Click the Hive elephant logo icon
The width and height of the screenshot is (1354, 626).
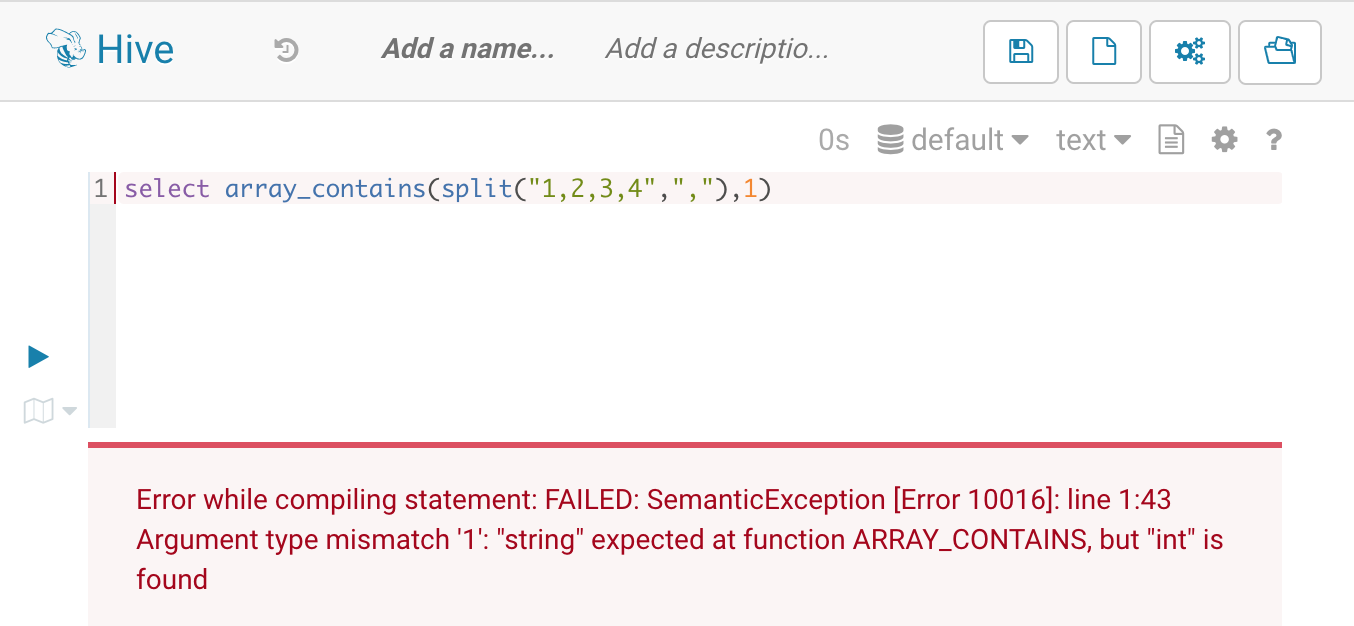tap(67, 48)
